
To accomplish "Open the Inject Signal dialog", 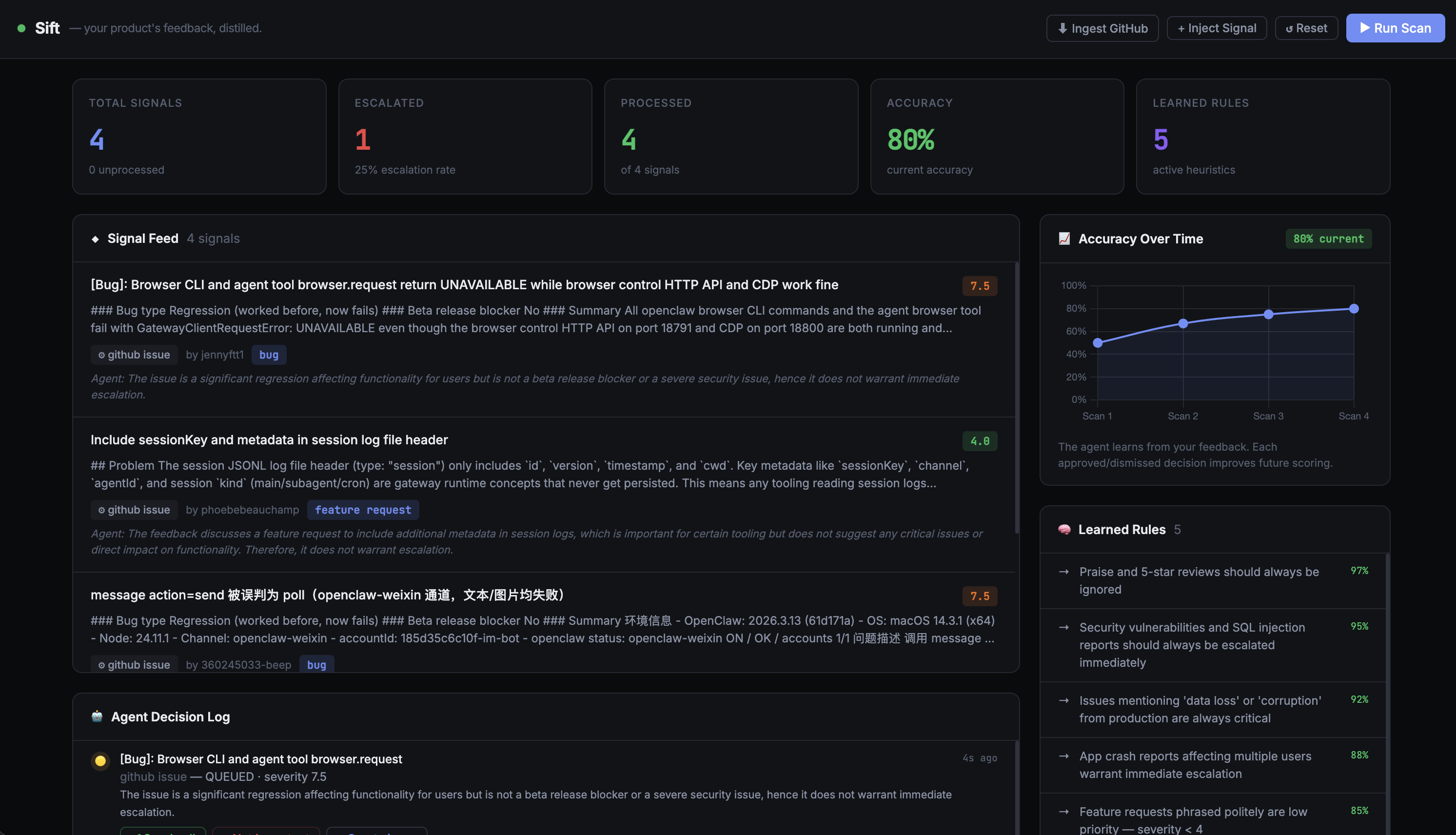I will [x=1217, y=28].
